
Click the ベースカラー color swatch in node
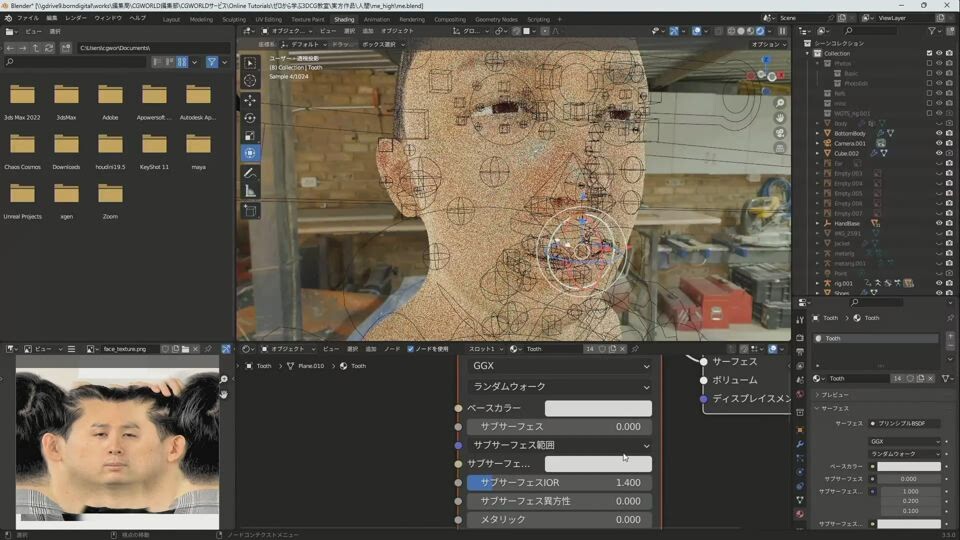(598, 408)
